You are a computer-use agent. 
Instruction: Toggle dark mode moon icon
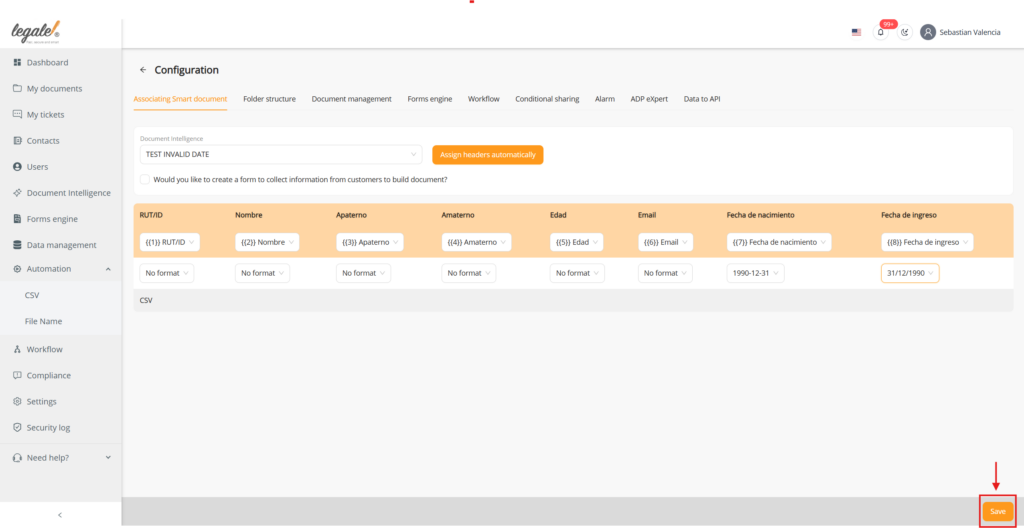pyautogui.click(x=904, y=32)
